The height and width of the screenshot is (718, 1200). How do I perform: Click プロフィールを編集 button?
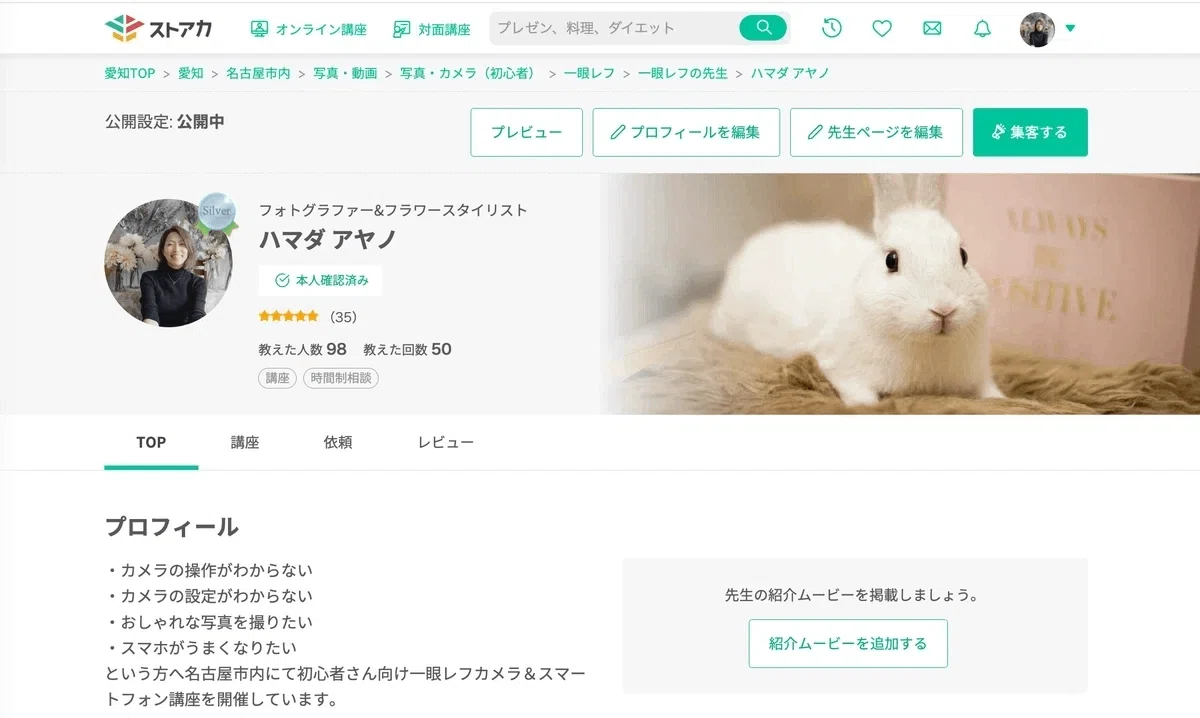tap(685, 132)
